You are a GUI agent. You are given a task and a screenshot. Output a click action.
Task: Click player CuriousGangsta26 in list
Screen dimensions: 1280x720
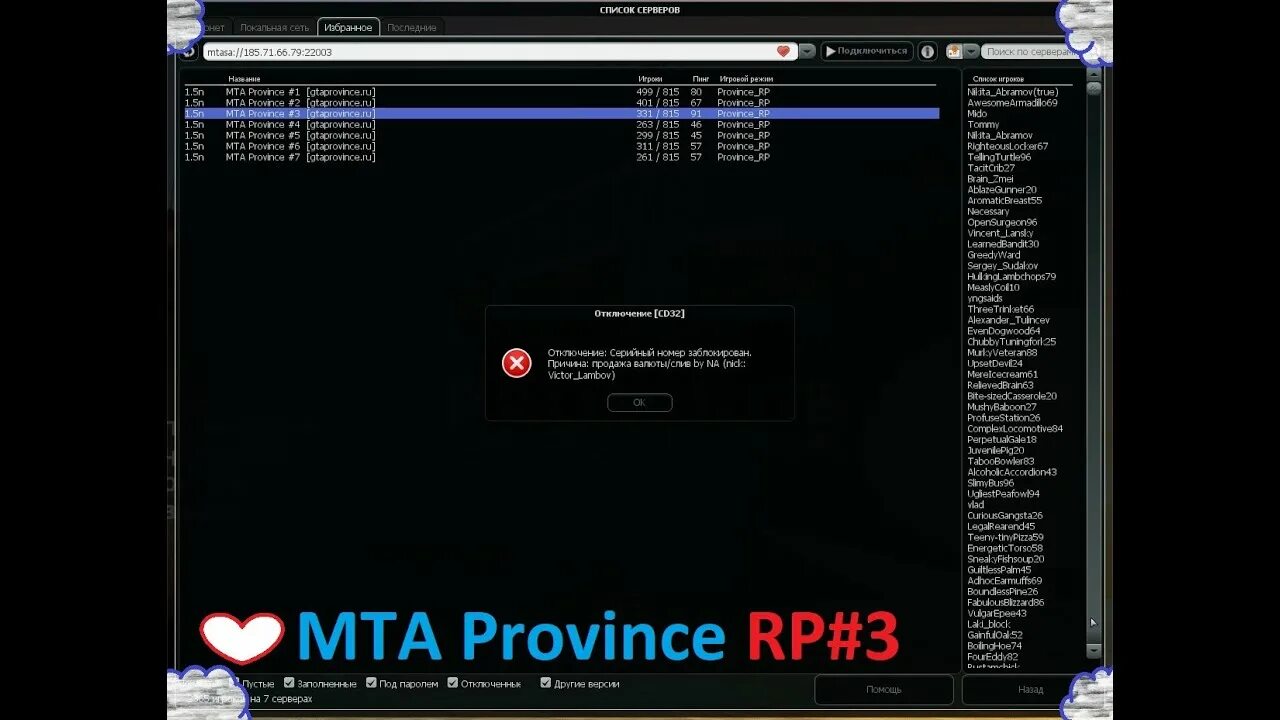click(x=1005, y=516)
